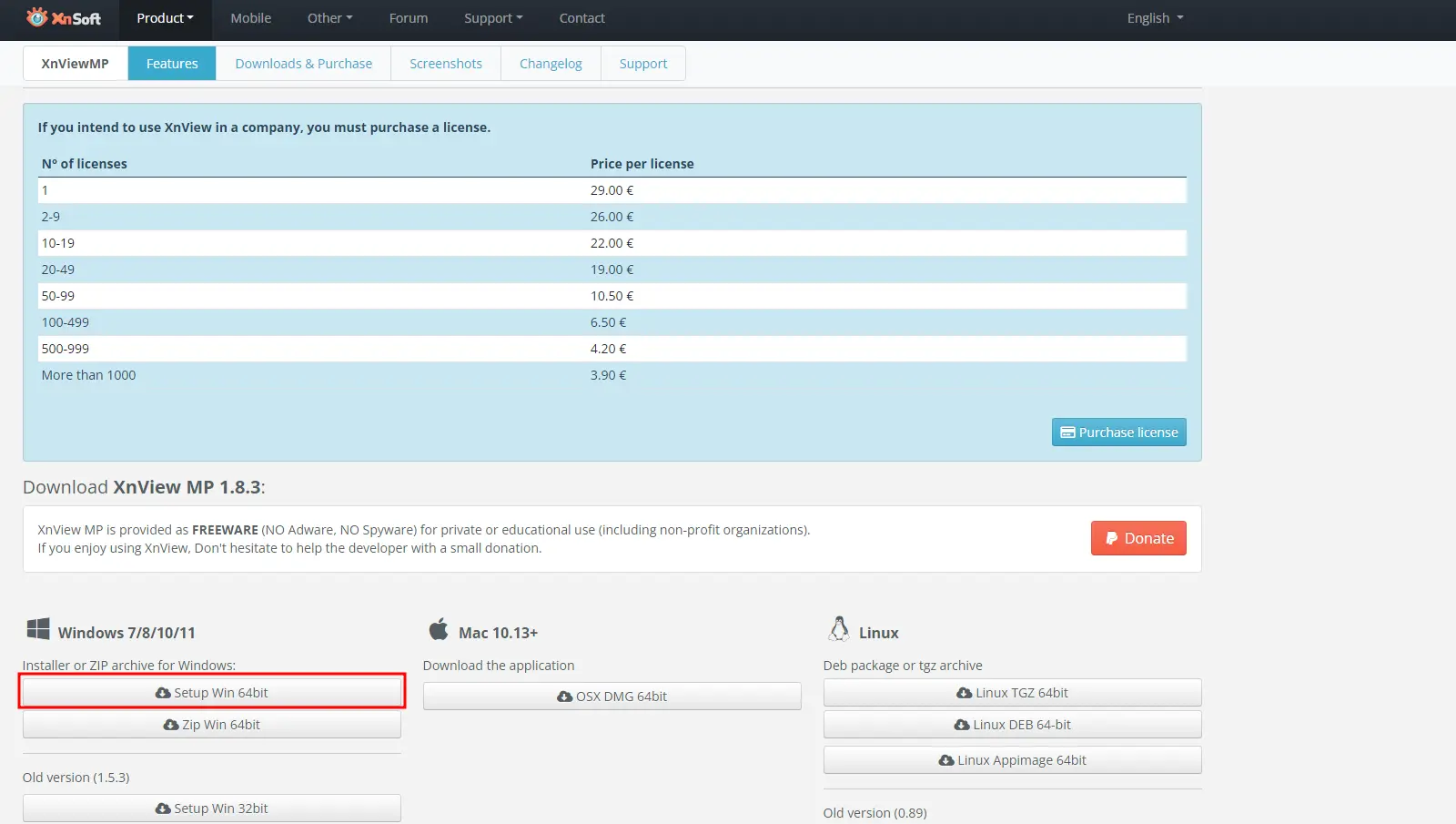Click the 100-499 licenses row label

(66, 322)
